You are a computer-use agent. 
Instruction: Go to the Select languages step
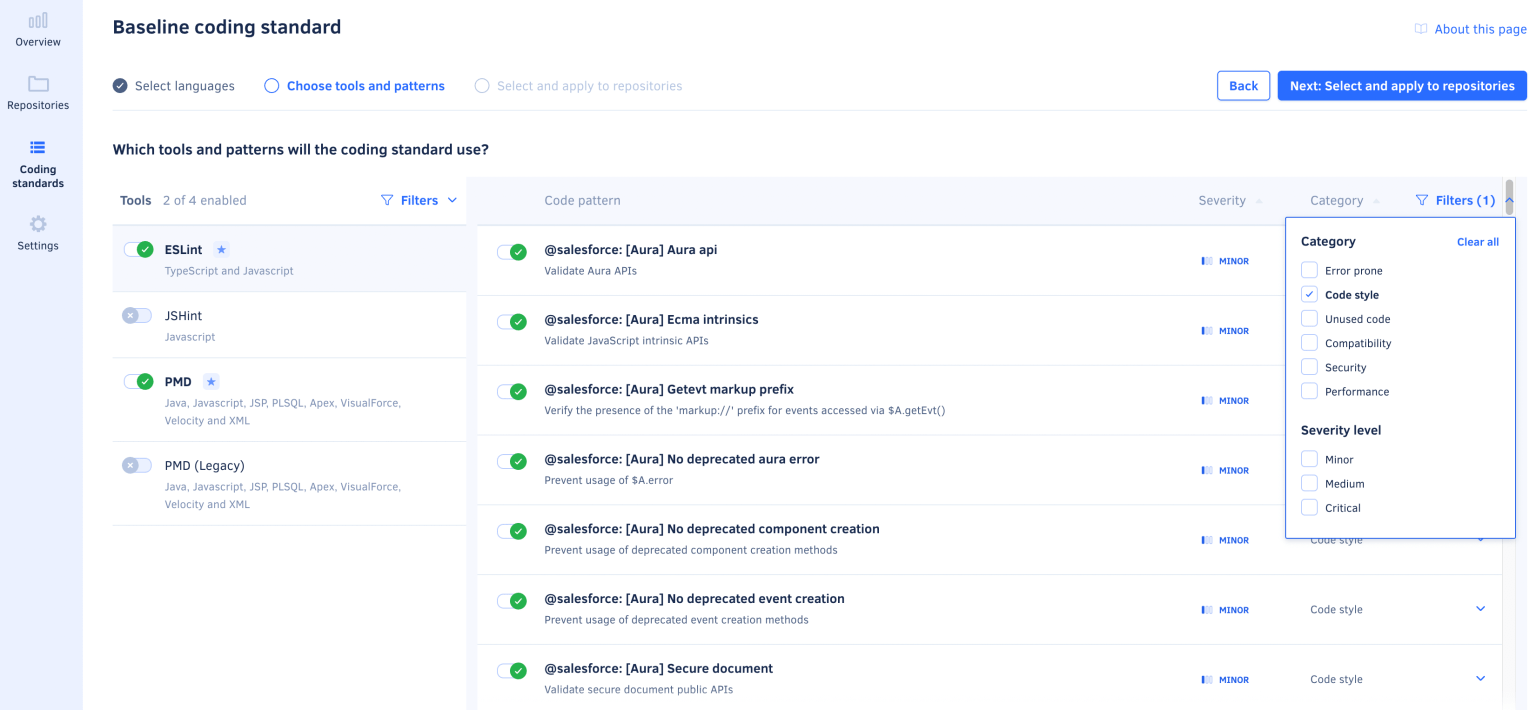pos(174,85)
